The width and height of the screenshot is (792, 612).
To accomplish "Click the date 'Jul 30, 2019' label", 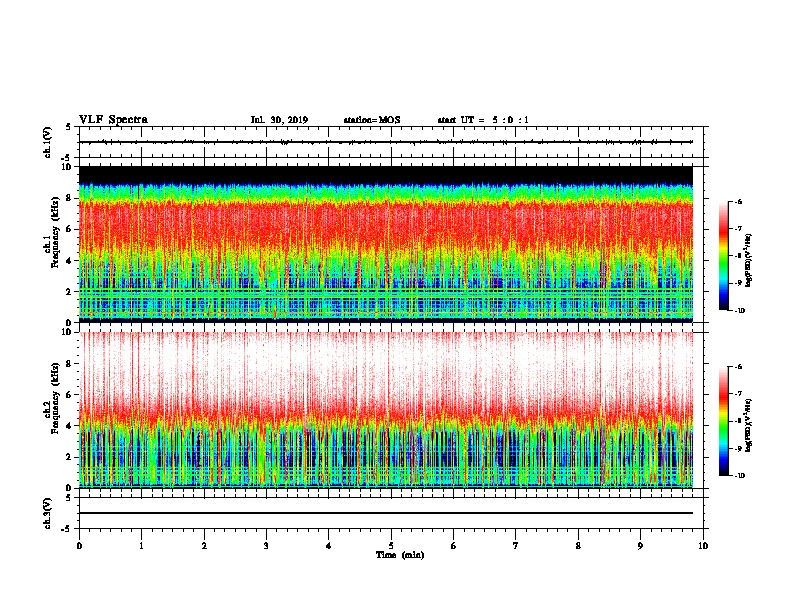I will [279, 120].
